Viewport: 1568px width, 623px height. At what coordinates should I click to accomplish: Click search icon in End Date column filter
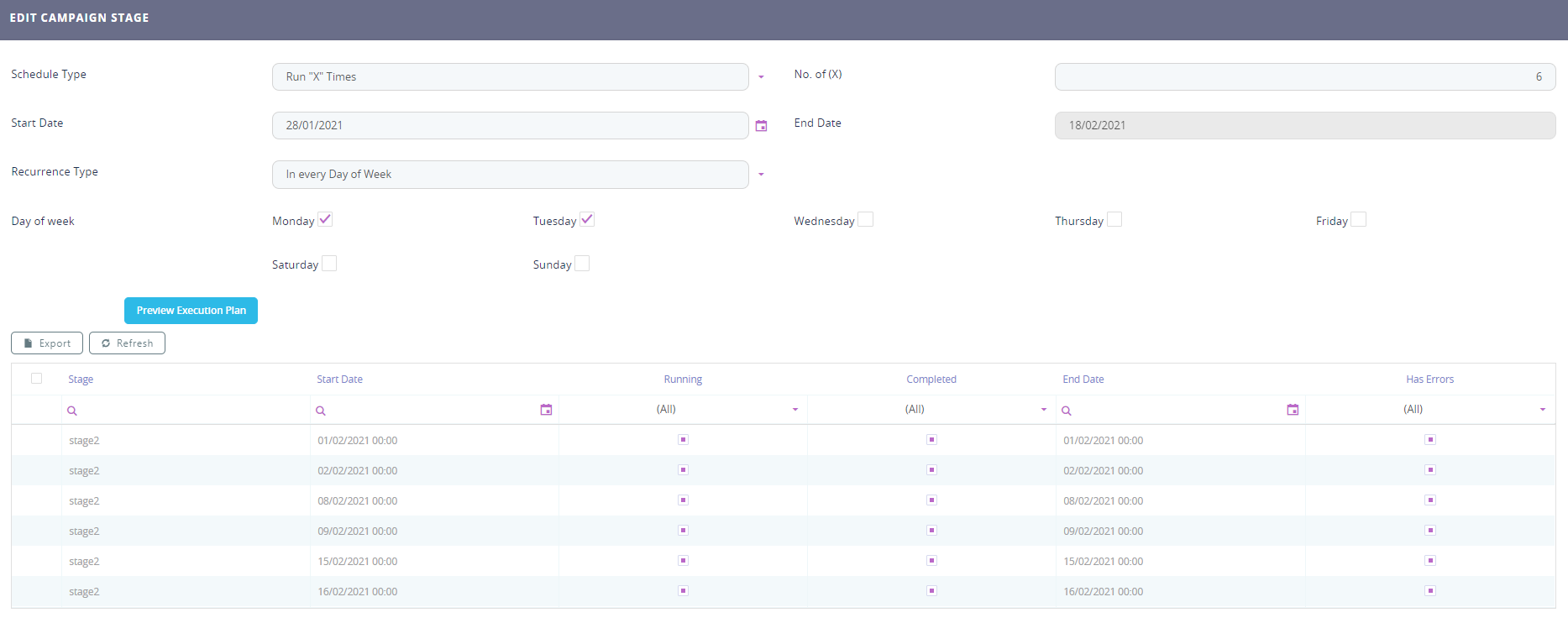coord(1067,411)
